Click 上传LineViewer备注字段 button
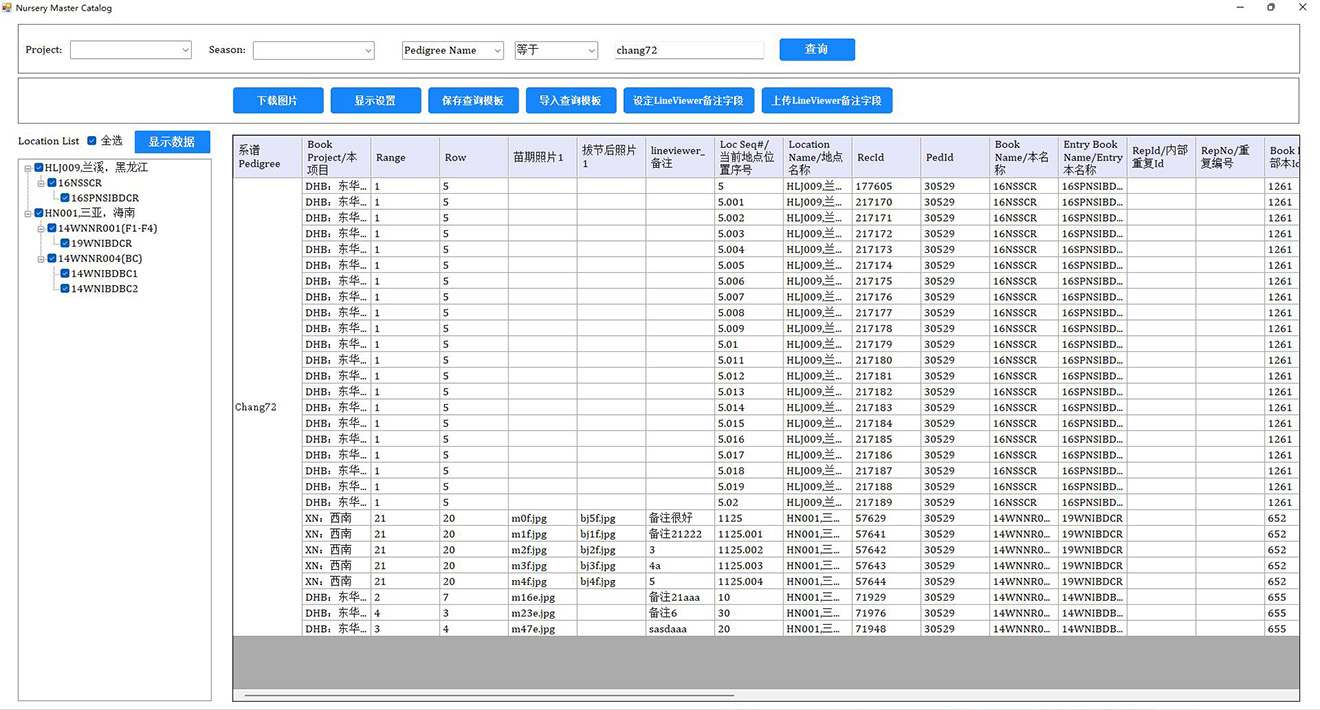 (x=826, y=100)
